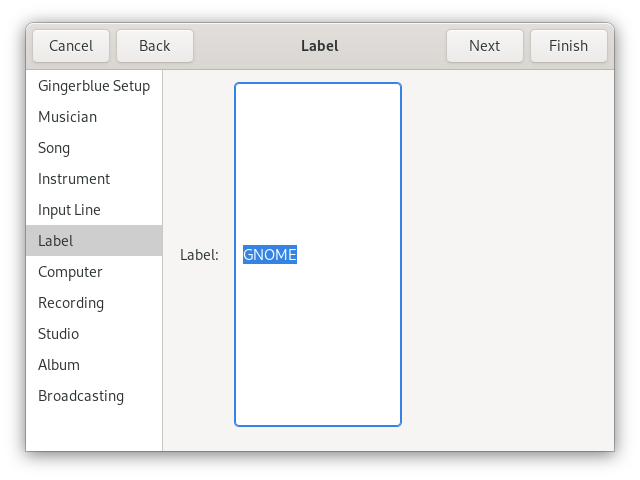Select the Studio step
Viewport: 640px width, 480px height.
[x=58, y=334]
